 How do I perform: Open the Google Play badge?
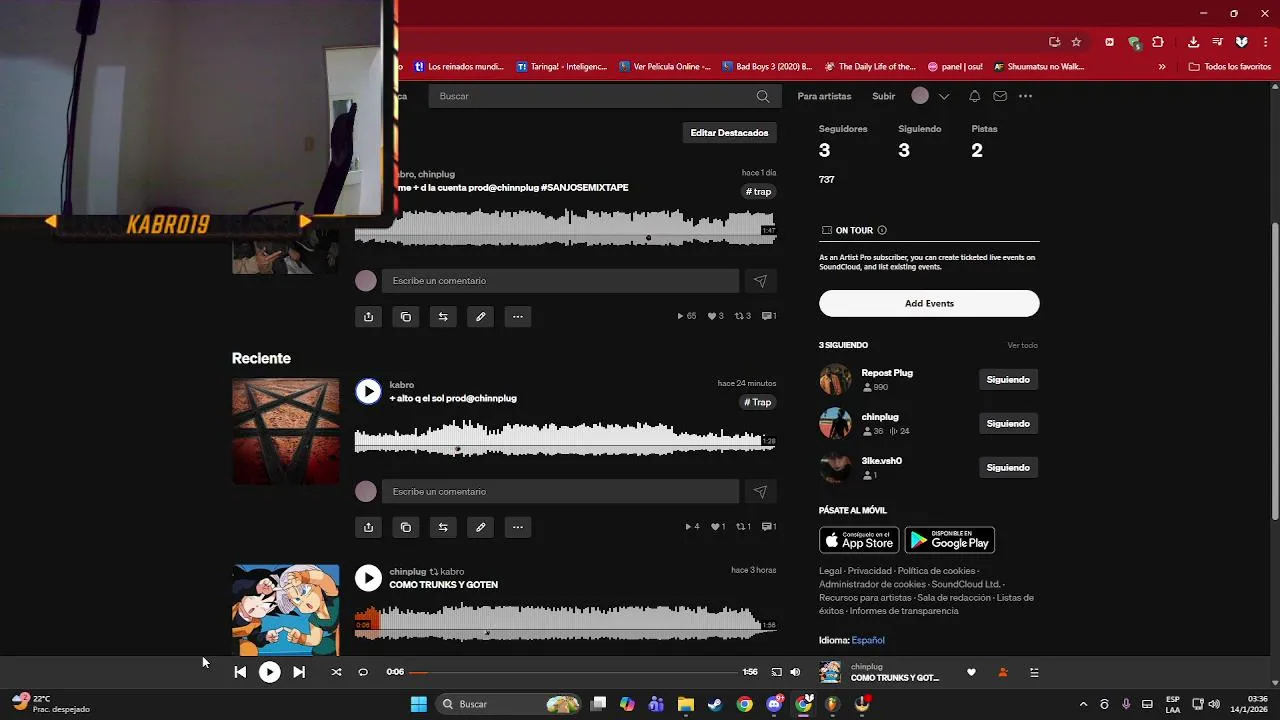point(950,540)
